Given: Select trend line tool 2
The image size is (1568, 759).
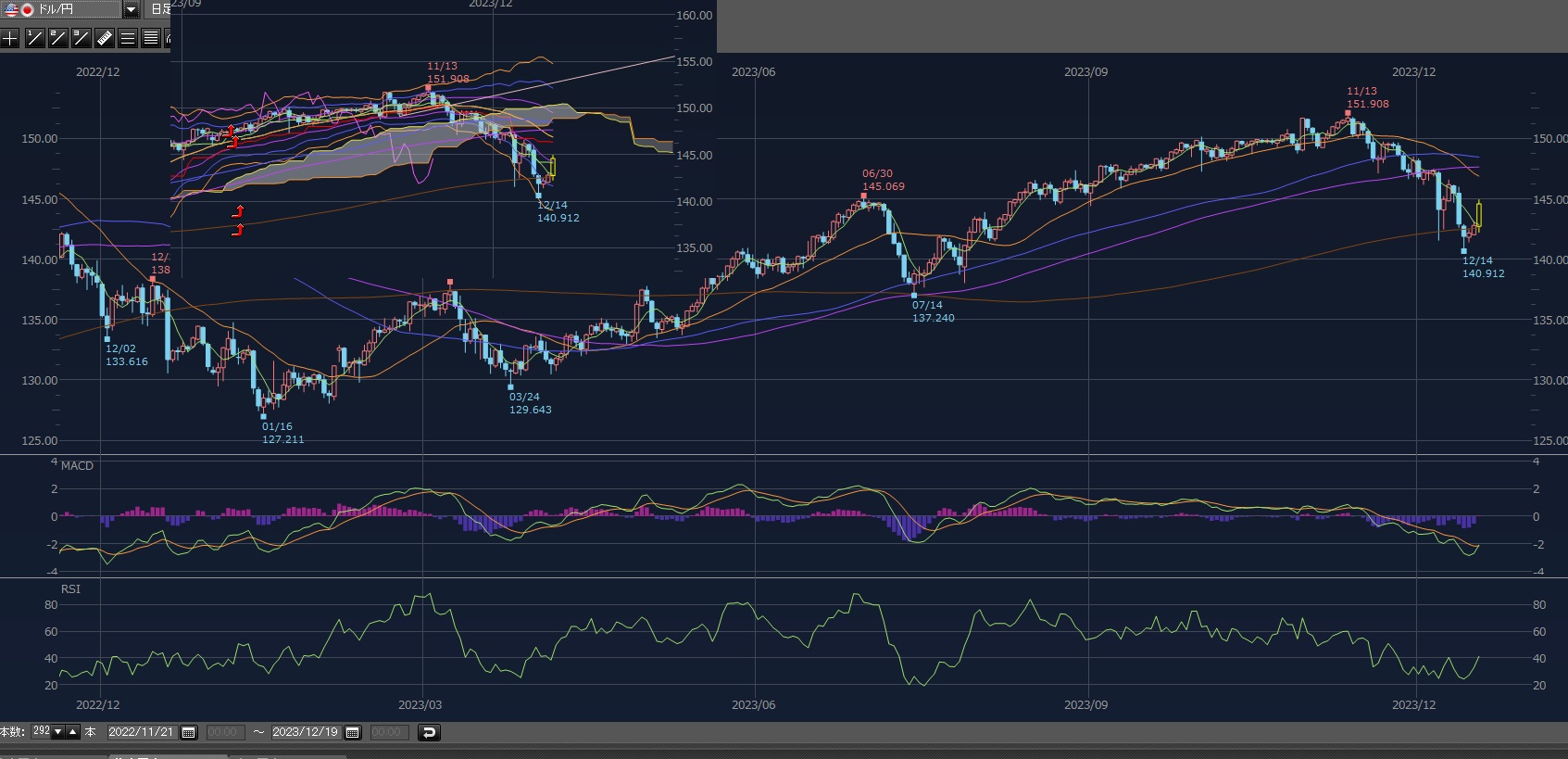Looking at the screenshot, I should (57, 38).
